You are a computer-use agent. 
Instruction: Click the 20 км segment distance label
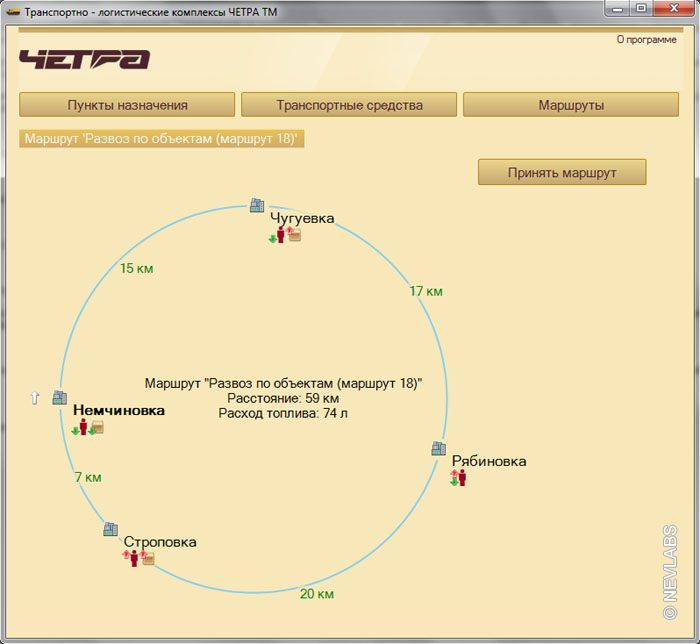click(x=317, y=594)
